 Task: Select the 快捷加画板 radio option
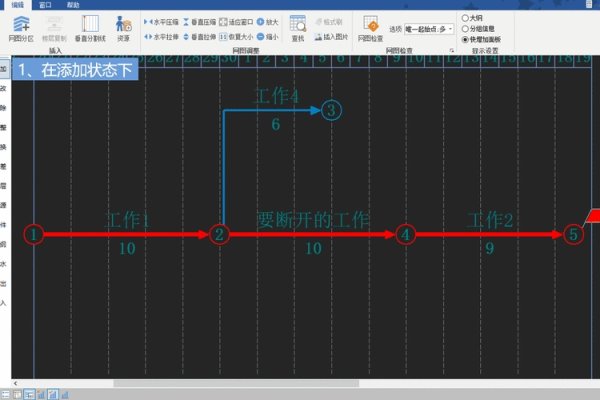(x=465, y=39)
